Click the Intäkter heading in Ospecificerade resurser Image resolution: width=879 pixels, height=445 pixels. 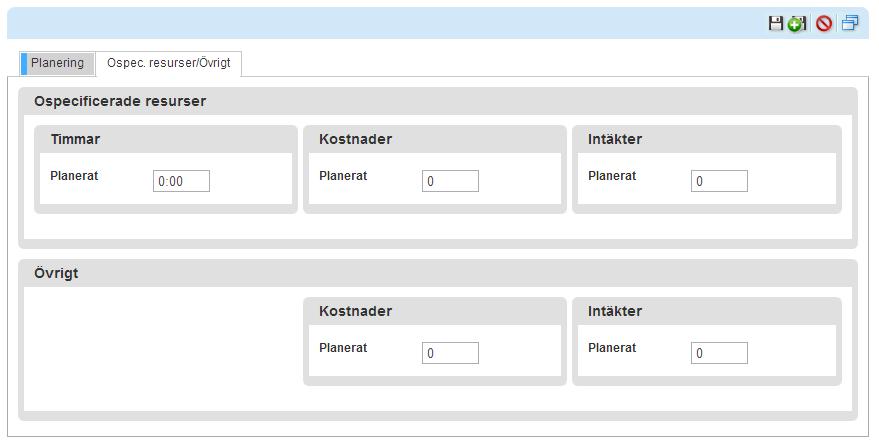coord(615,139)
